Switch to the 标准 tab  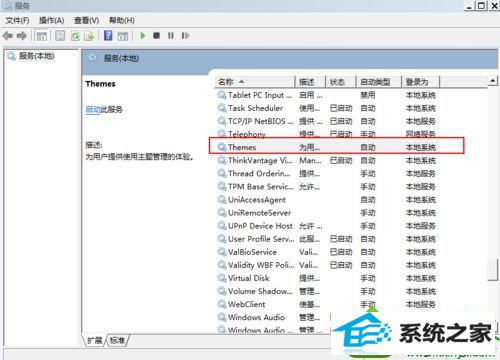[x=117, y=340]
